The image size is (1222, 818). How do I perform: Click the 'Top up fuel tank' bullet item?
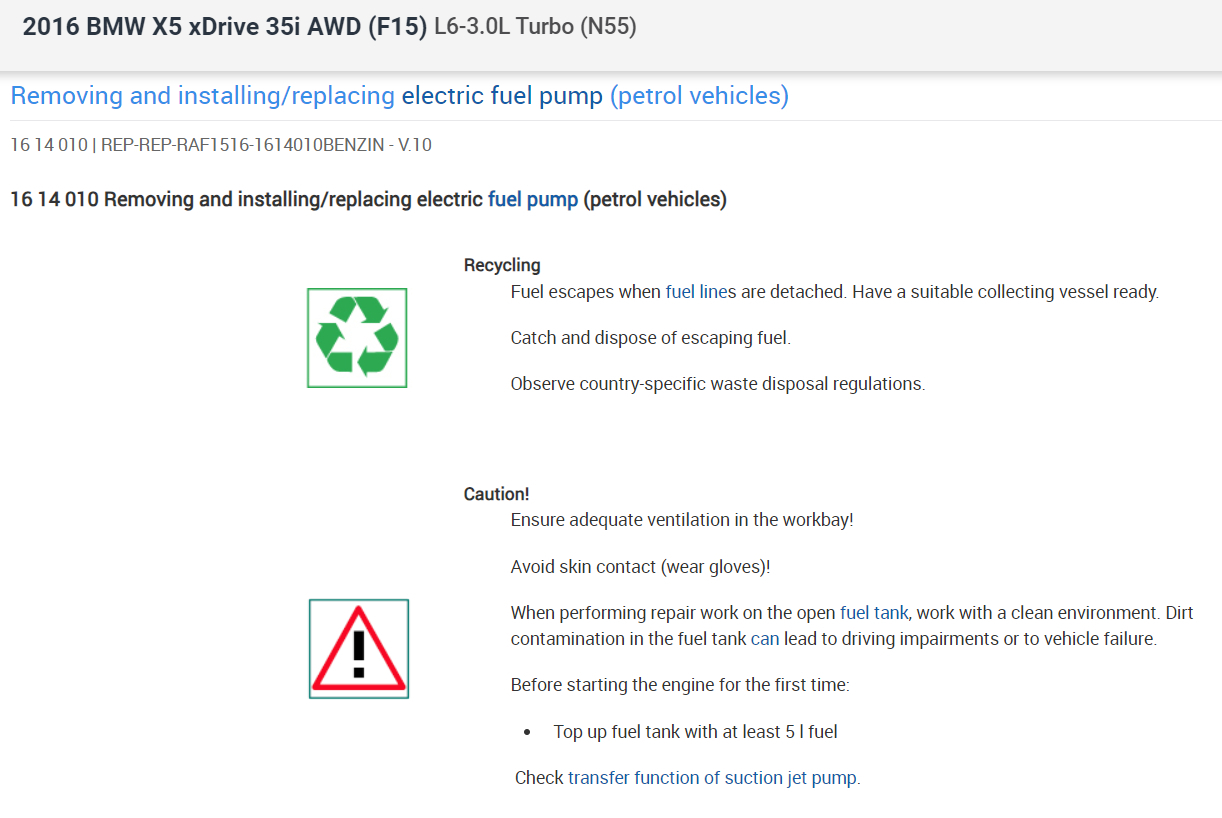tap(695, 732)
